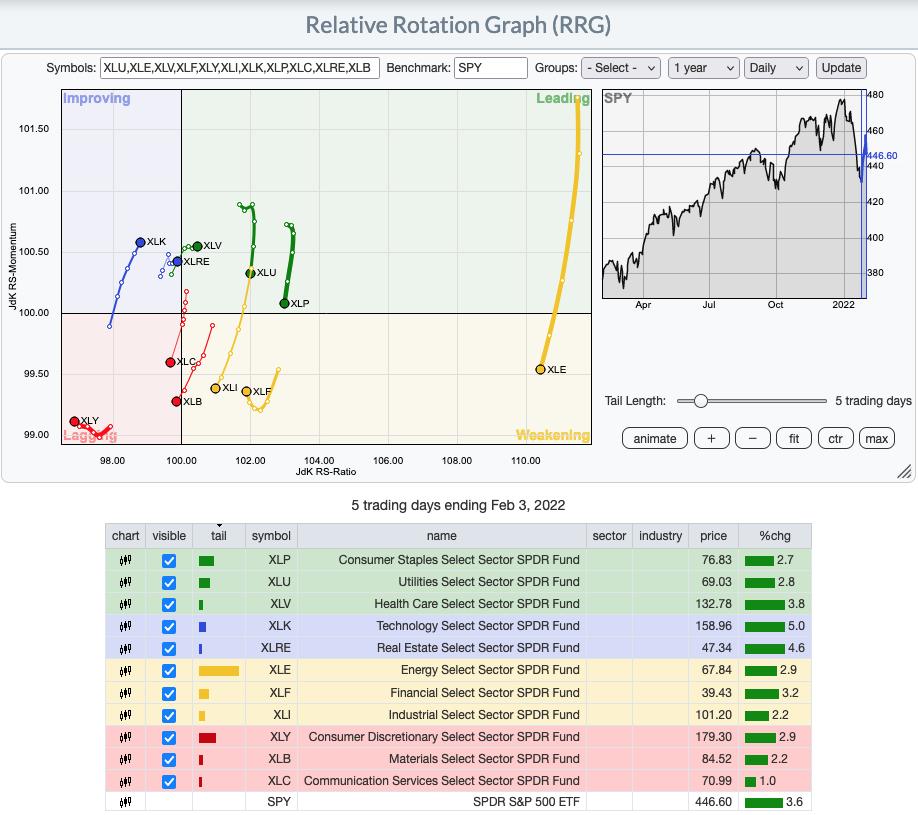Open the Groups Select dropdown
Viewport: 918px width, 815px height.
[621, 68]
